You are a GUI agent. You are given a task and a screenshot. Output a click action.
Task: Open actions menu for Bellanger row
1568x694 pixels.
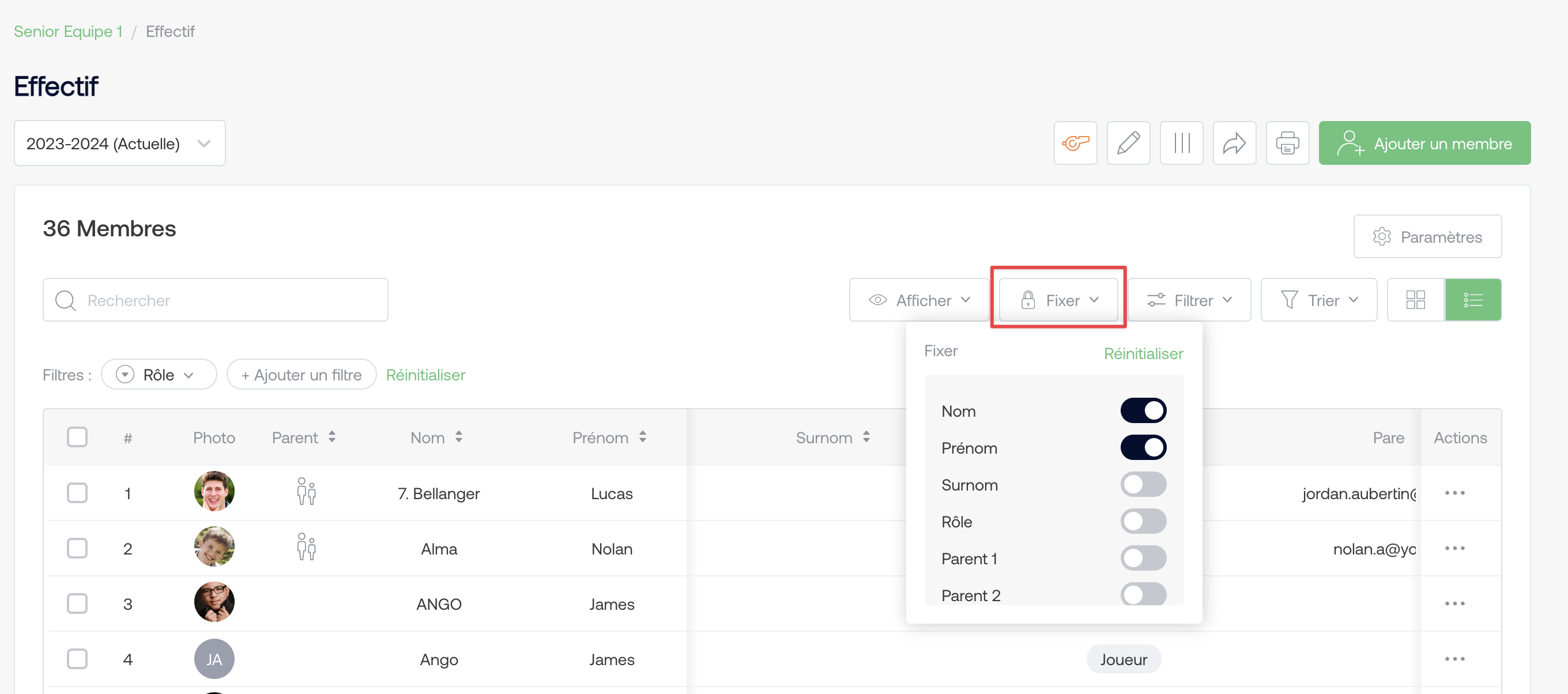[x=1454, y=492]
